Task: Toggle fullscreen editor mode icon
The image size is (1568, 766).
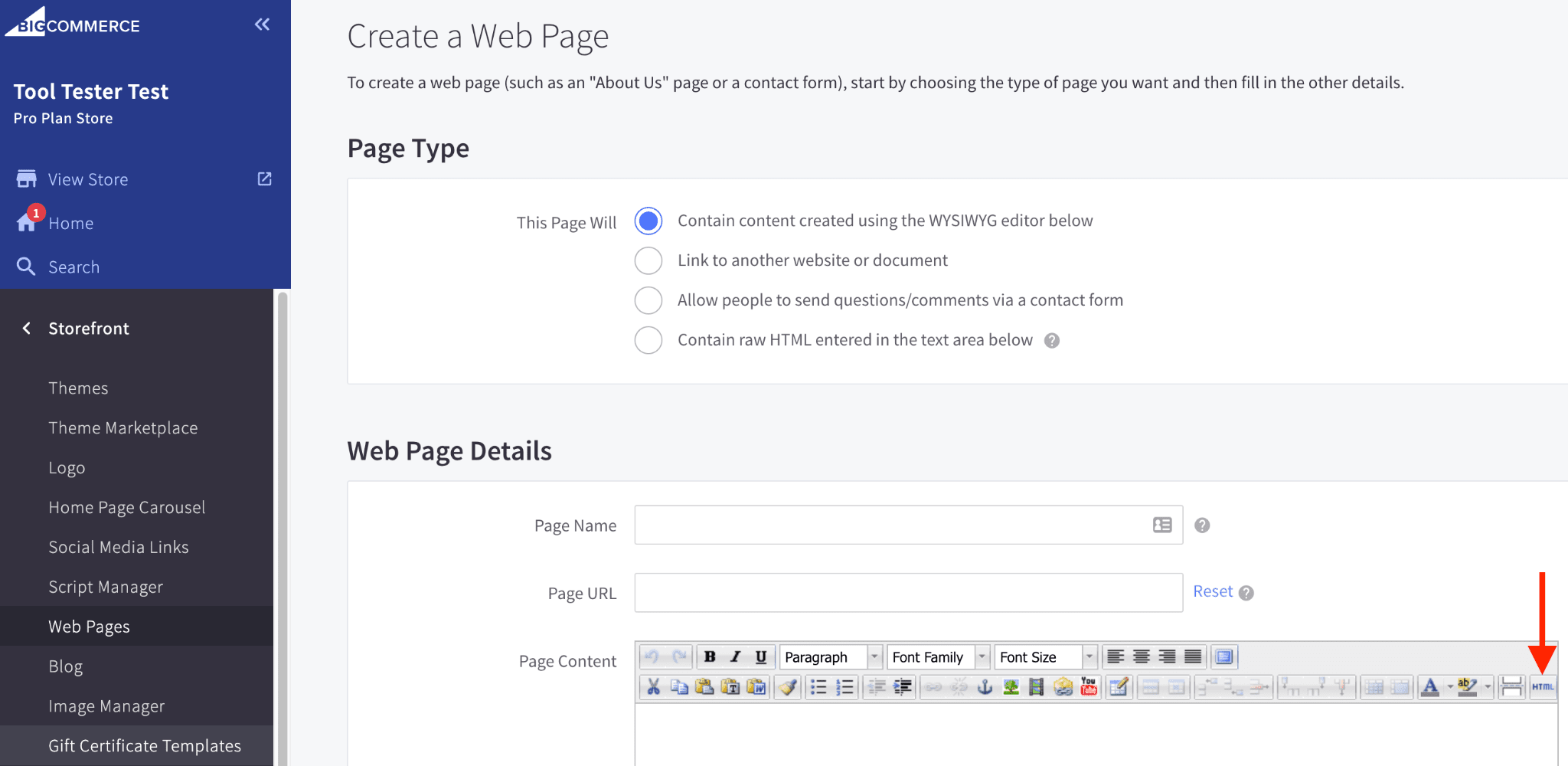Action: (1224, 656)
